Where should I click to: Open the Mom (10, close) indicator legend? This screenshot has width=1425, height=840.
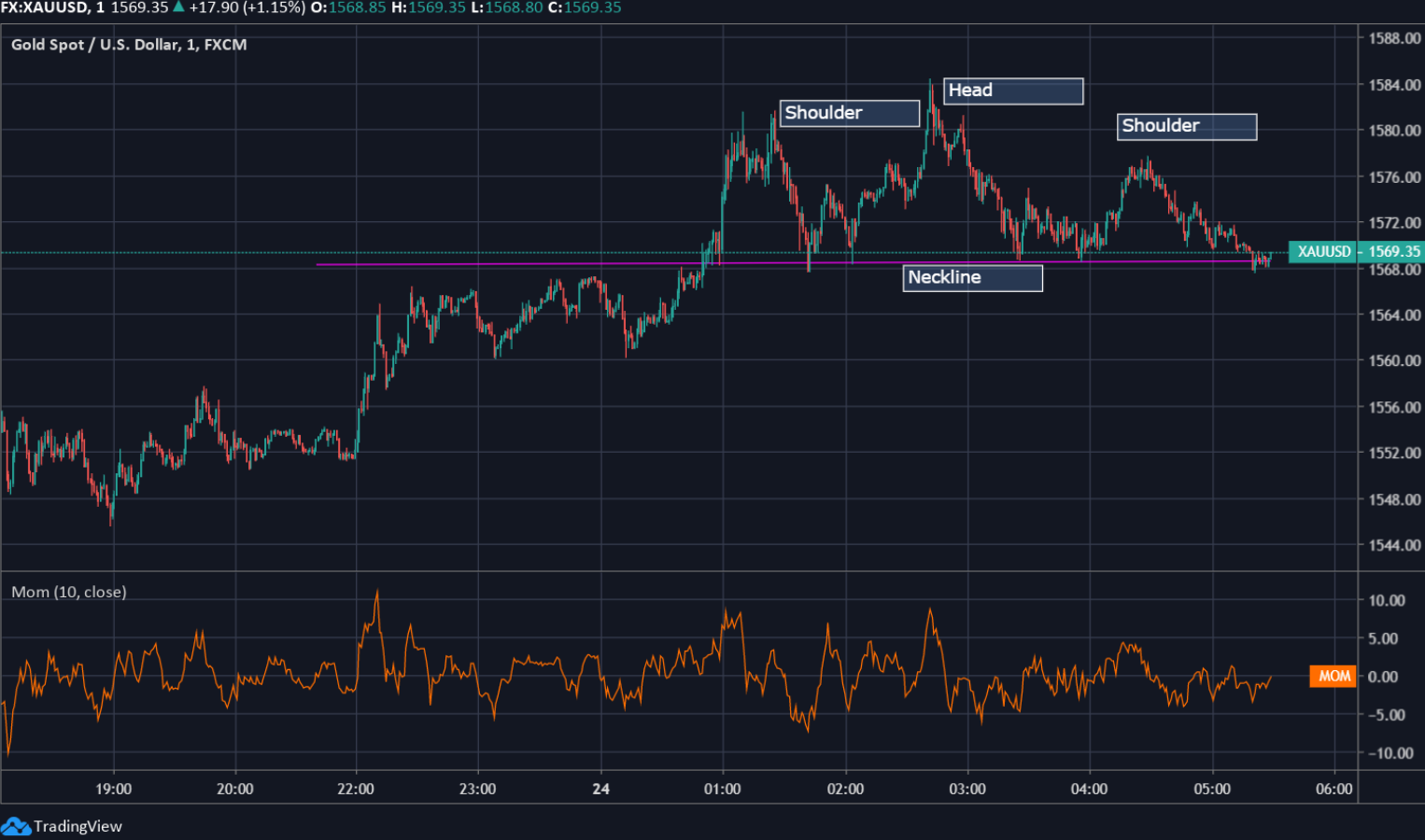click(x=69, y=592)
